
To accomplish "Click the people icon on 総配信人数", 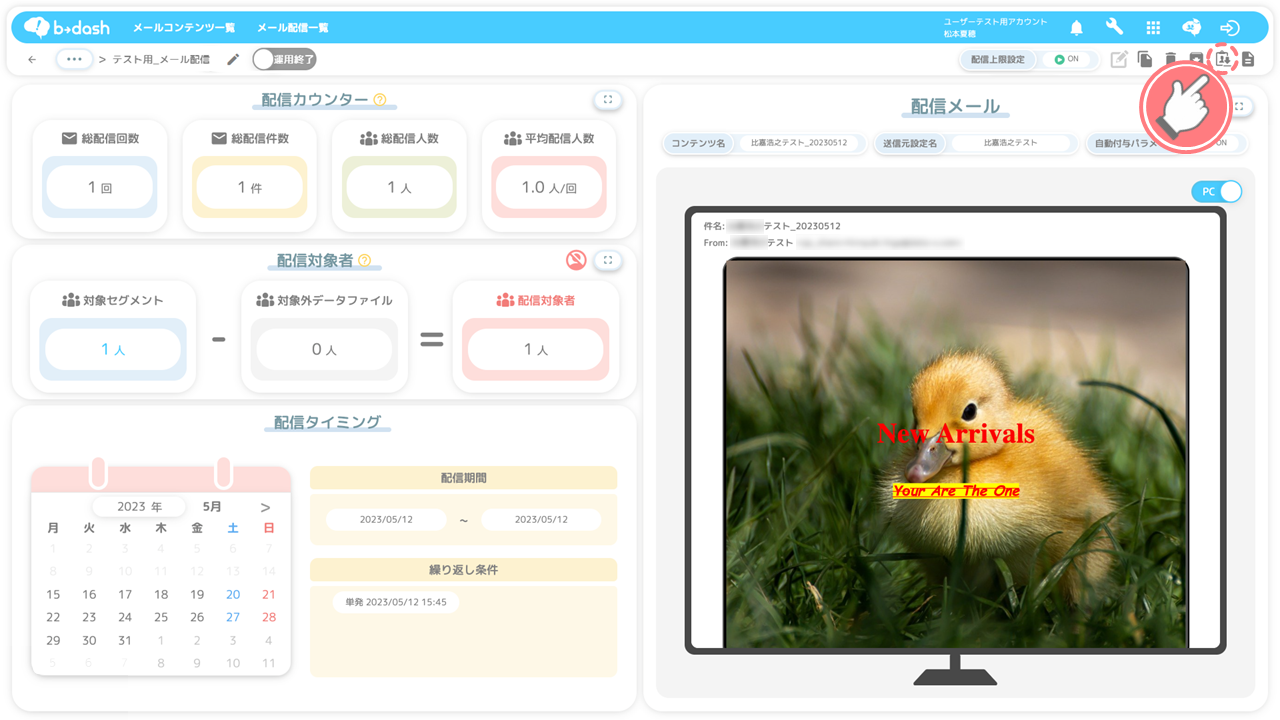I will (x=368, y=139).
